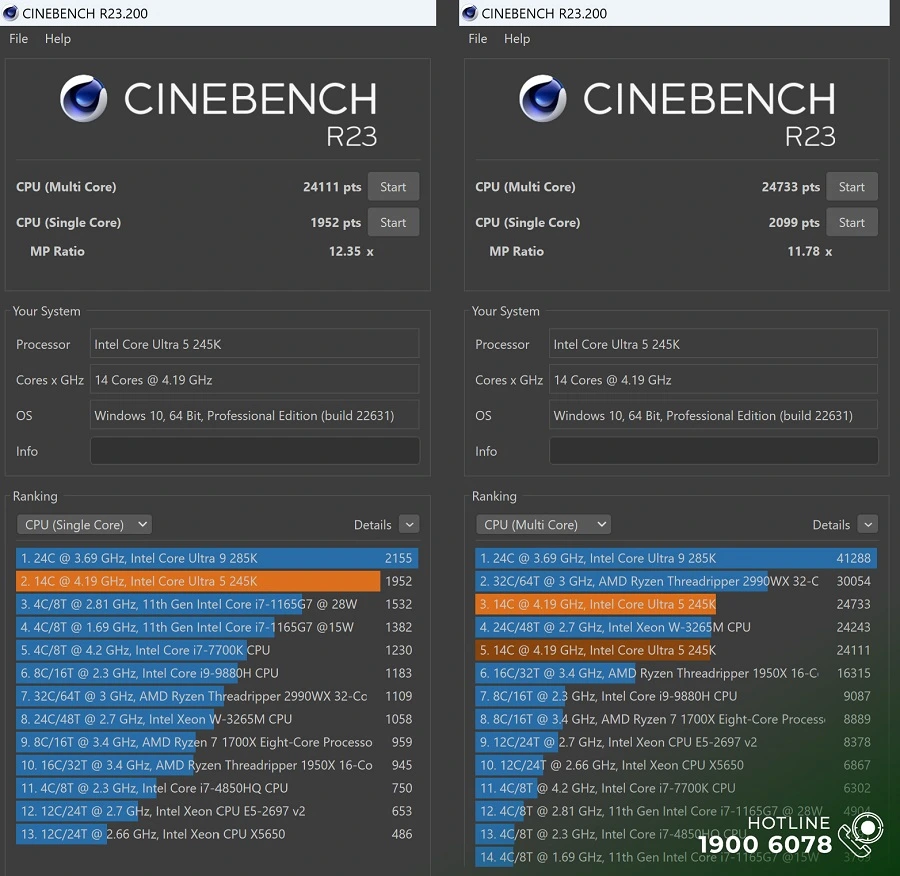Screen dimensions: 900x876
Task: Select i7-1165G7 @15W row scoring 1382
Action: coord(217,627)
